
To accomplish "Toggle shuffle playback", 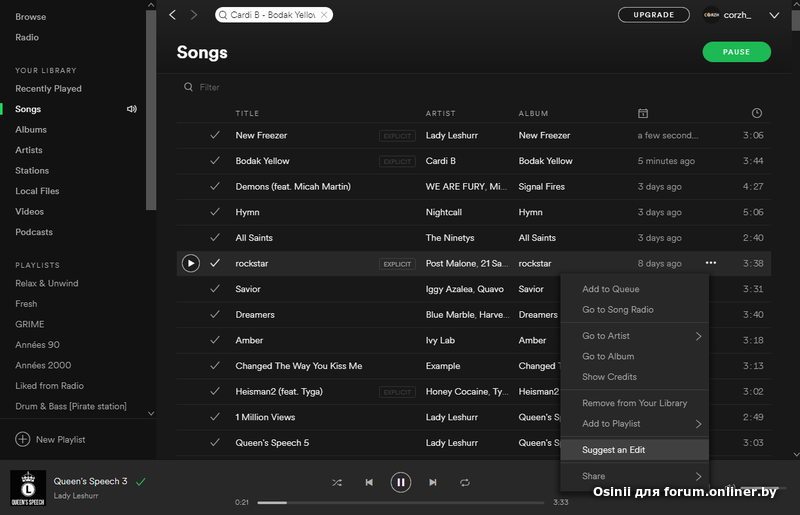I will pyautogui.click(x=337, y=482).
